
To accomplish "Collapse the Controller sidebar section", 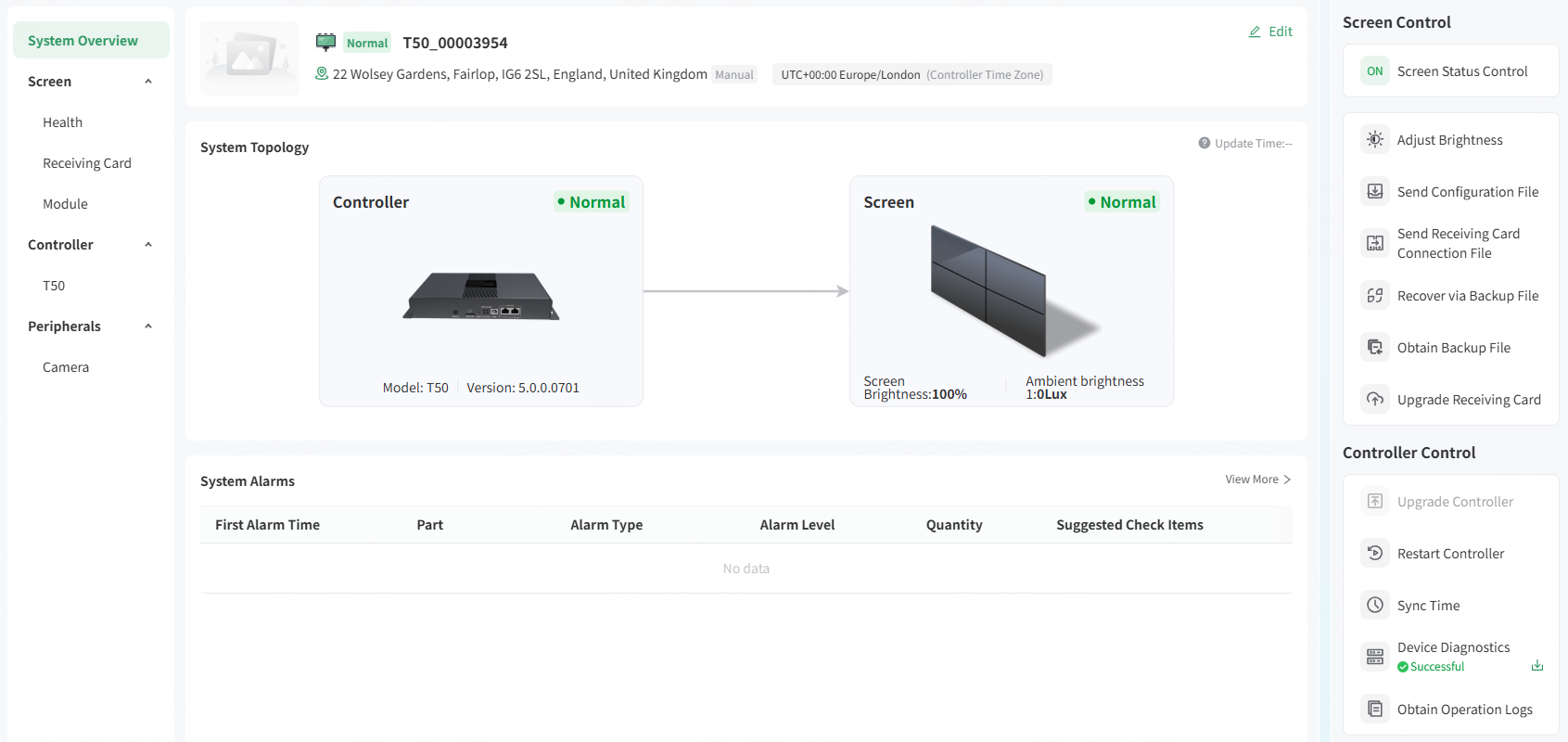I will pos(148,245).
